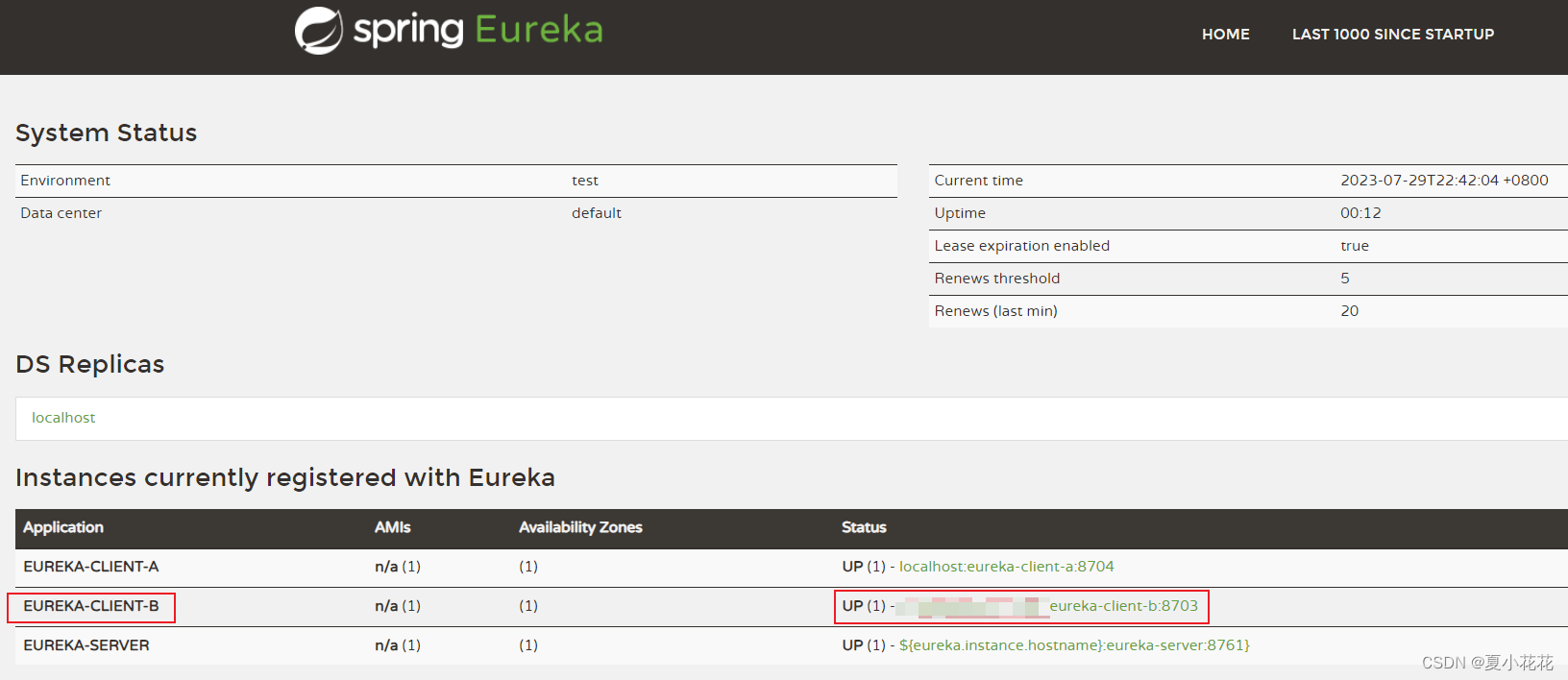Viewport: 1568px width, 680px height.
Task: Click the Application column header
Action: tap(63, 527)
